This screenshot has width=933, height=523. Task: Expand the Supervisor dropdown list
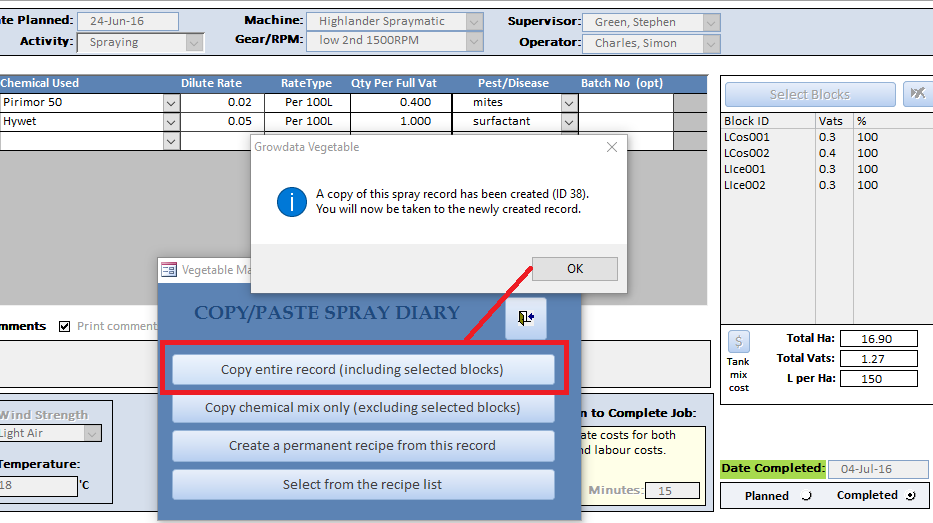[x=710, y=22]
